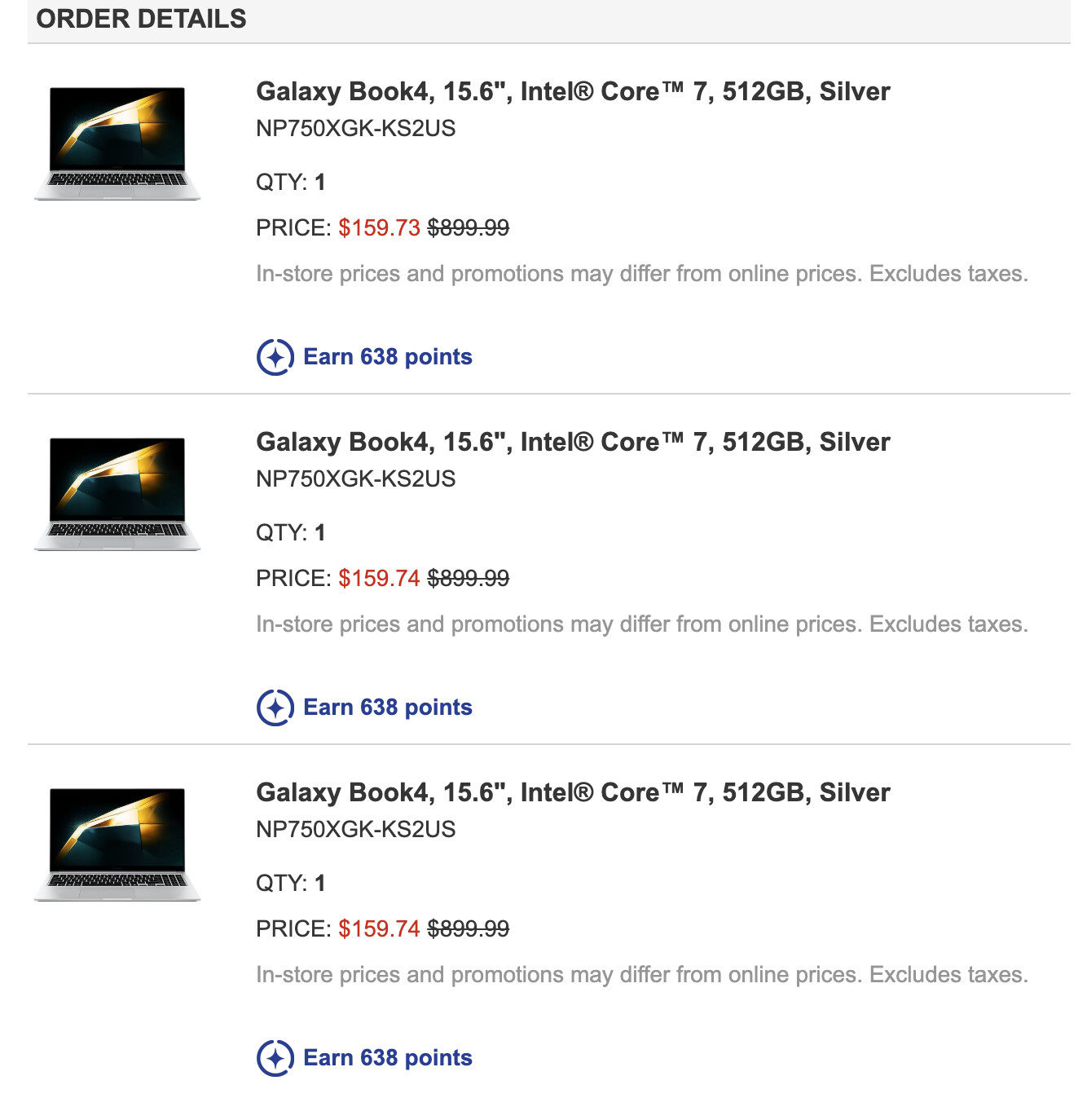This screenshot has width=1087, height=1120.
Task: Click the star points icon in first item
Action: pos(275,357)
